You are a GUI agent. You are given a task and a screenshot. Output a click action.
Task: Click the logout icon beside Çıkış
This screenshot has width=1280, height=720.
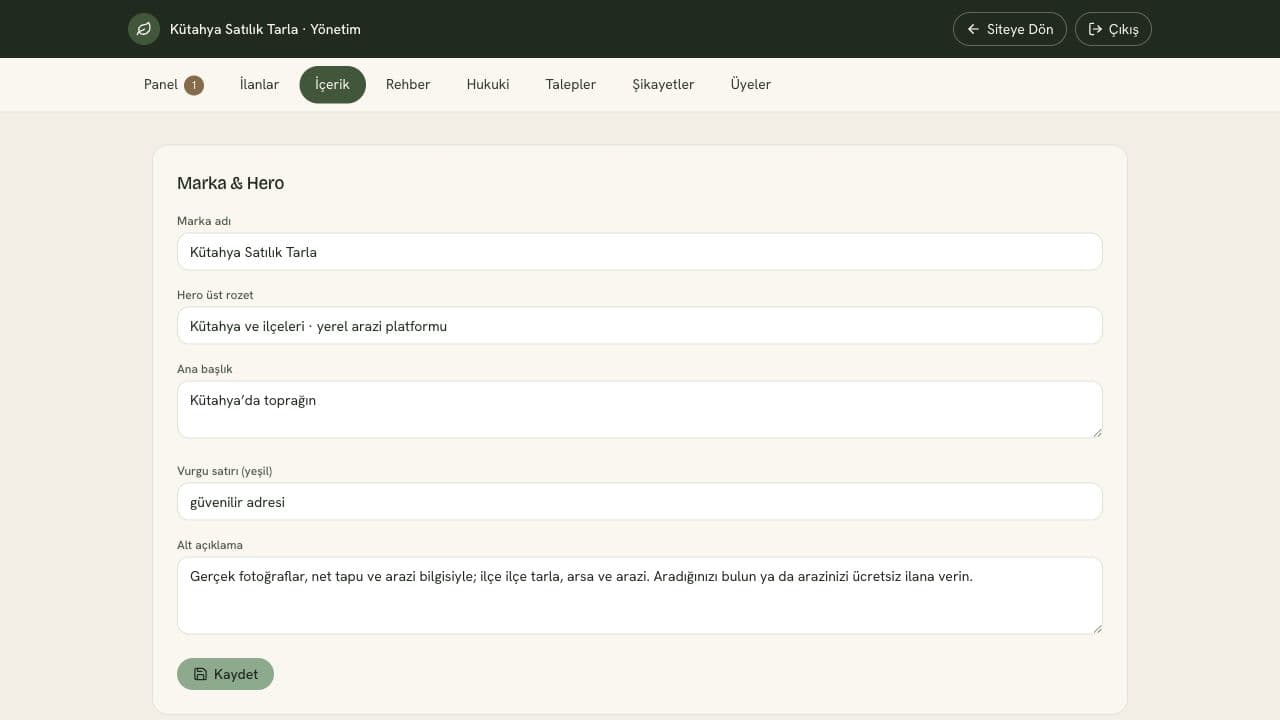click(1095, 29)
